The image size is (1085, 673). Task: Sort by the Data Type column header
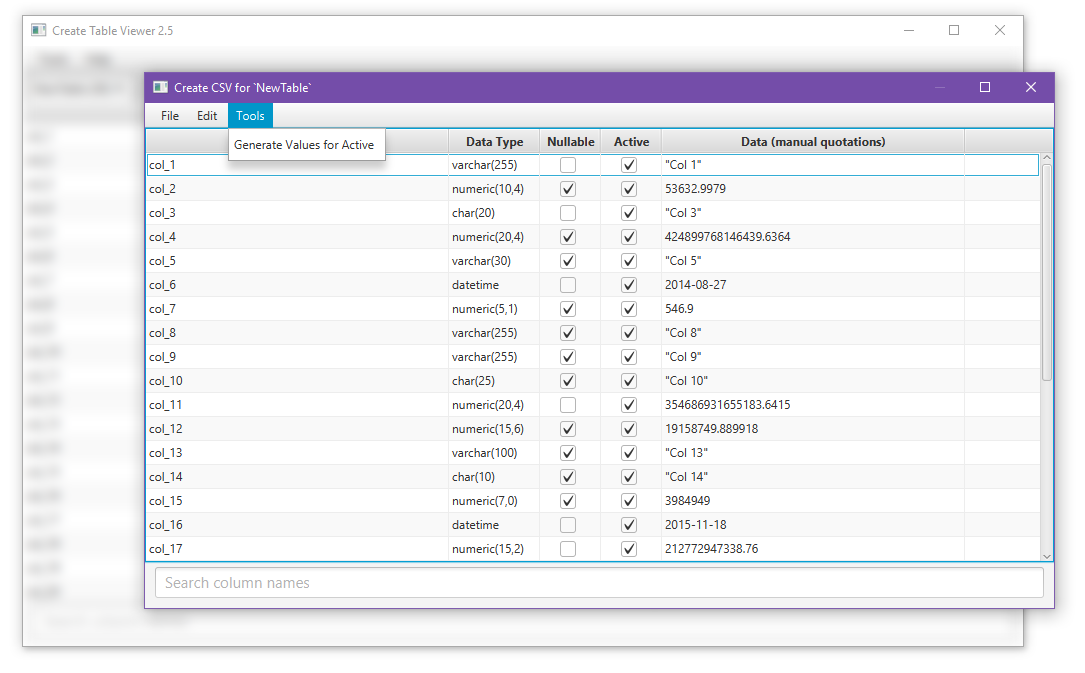point(494,142)
